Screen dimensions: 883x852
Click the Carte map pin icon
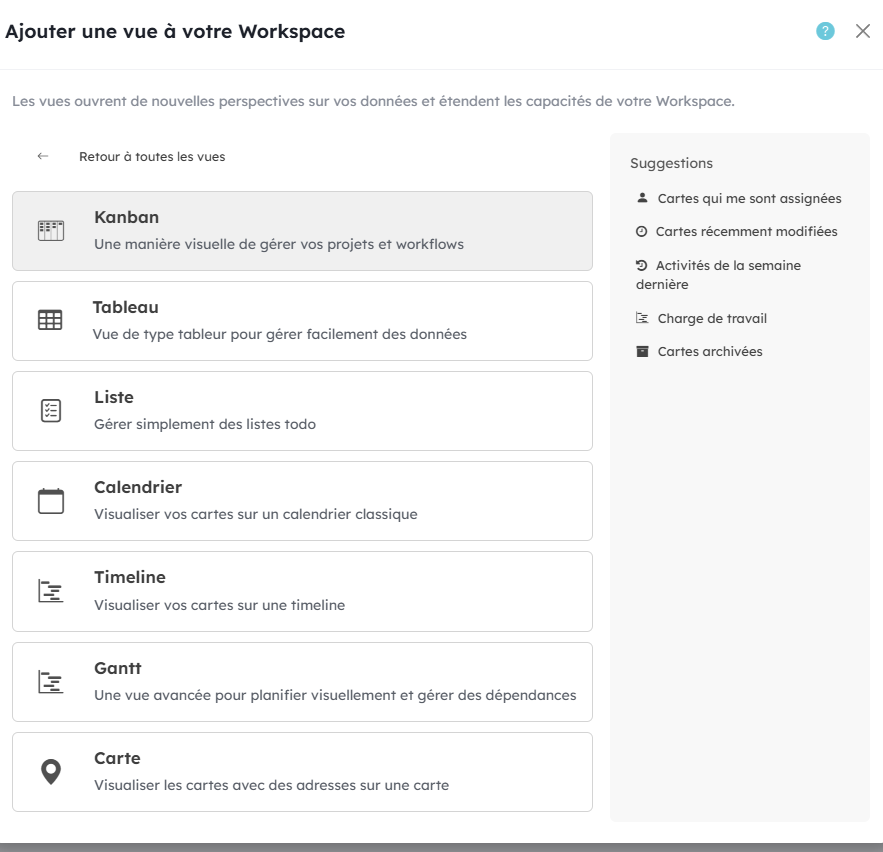point(50,772)
